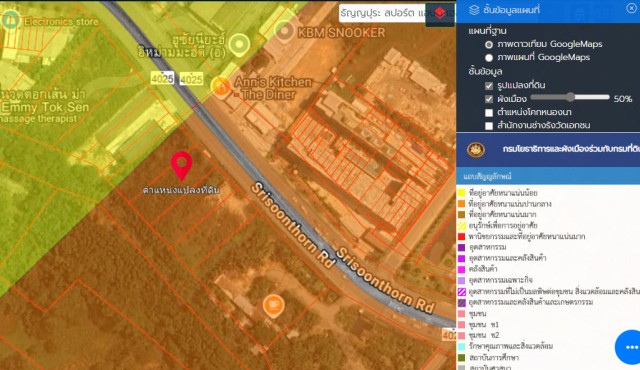This screenshot has height=370, width=640.
Task: Select Ann's Kitchen restaurant marker
Action: click(x=221, y=86)
